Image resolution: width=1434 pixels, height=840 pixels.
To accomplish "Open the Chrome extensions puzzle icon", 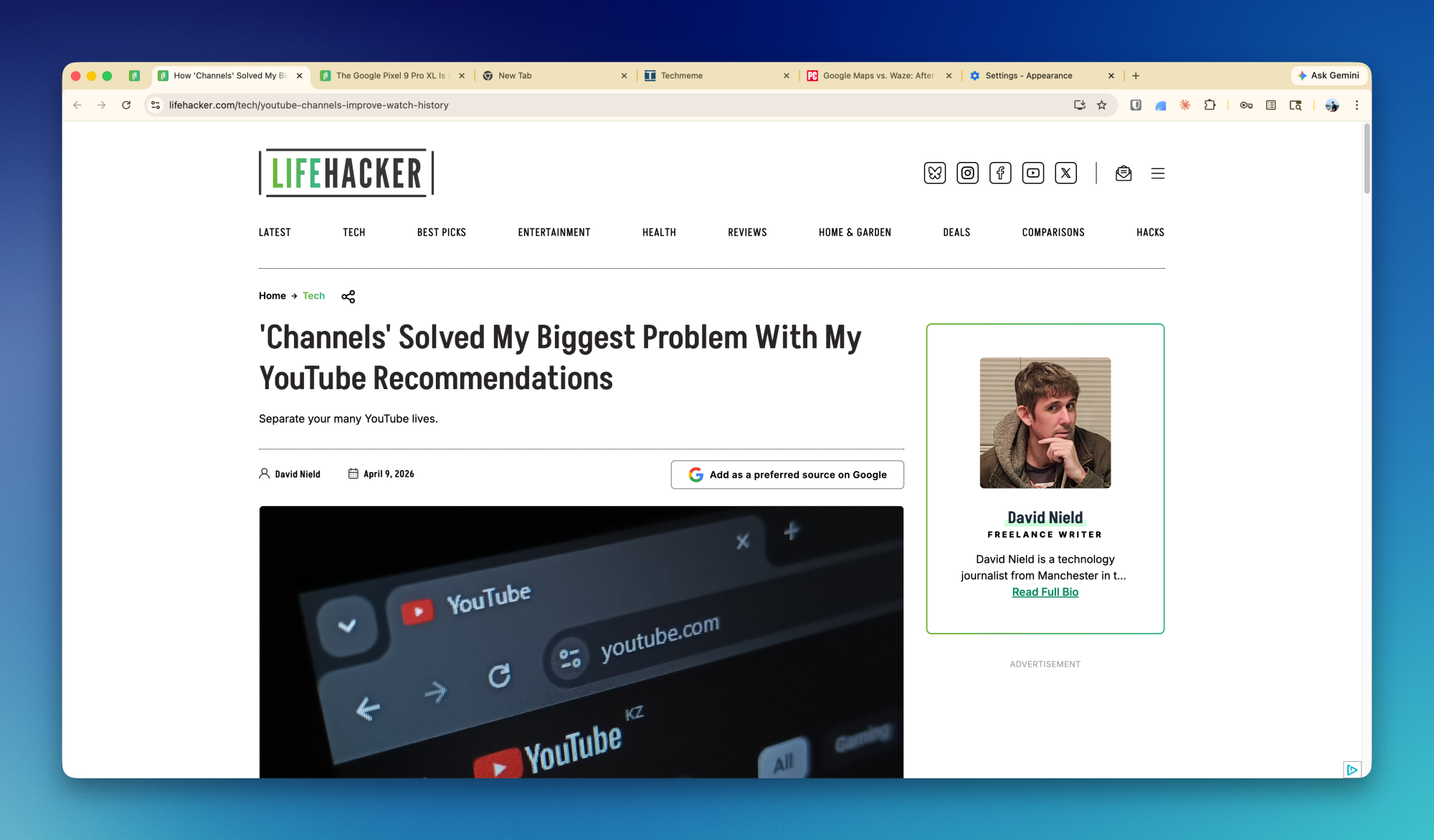I will click(1210, 105).
